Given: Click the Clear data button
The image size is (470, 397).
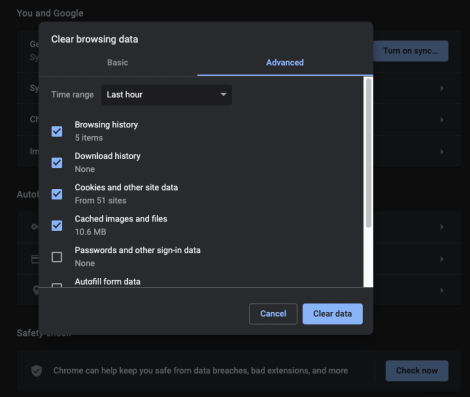Looking at the screenshot, I should (333, 314).
